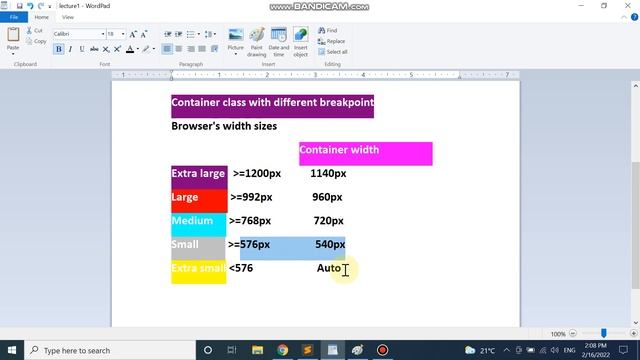
Task: Open File Explorer from the taskbar
Action: tap(257, 350)
